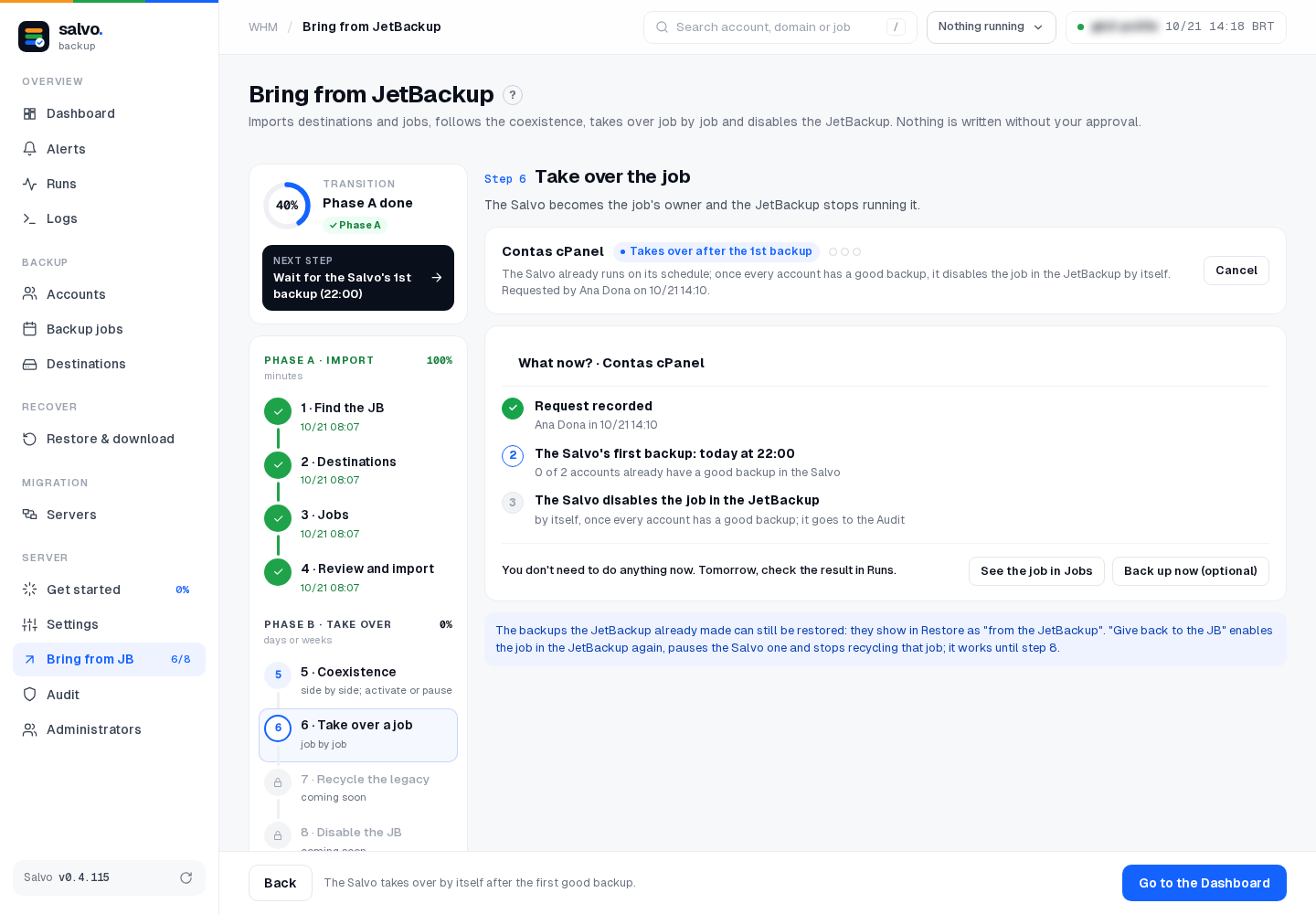The height and width of the screenshot is (914, 1316).
Task: Click the Backup jobs calendar icon
Action: [30, 329]
